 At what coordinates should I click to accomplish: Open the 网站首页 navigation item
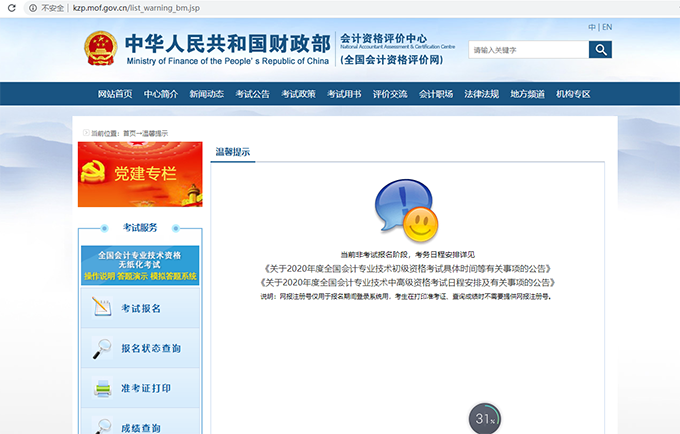tap(115, 94)
